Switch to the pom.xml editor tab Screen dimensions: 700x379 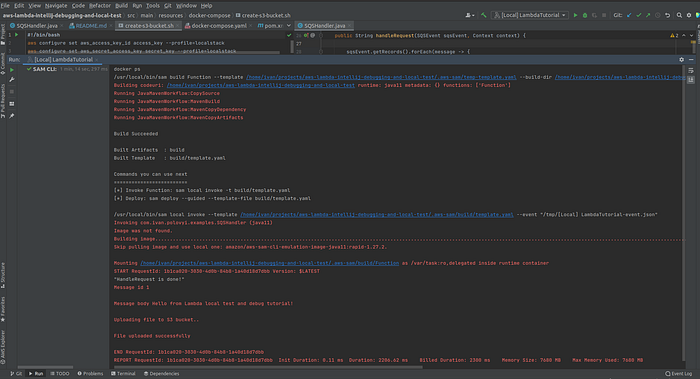tap(271, 26)
